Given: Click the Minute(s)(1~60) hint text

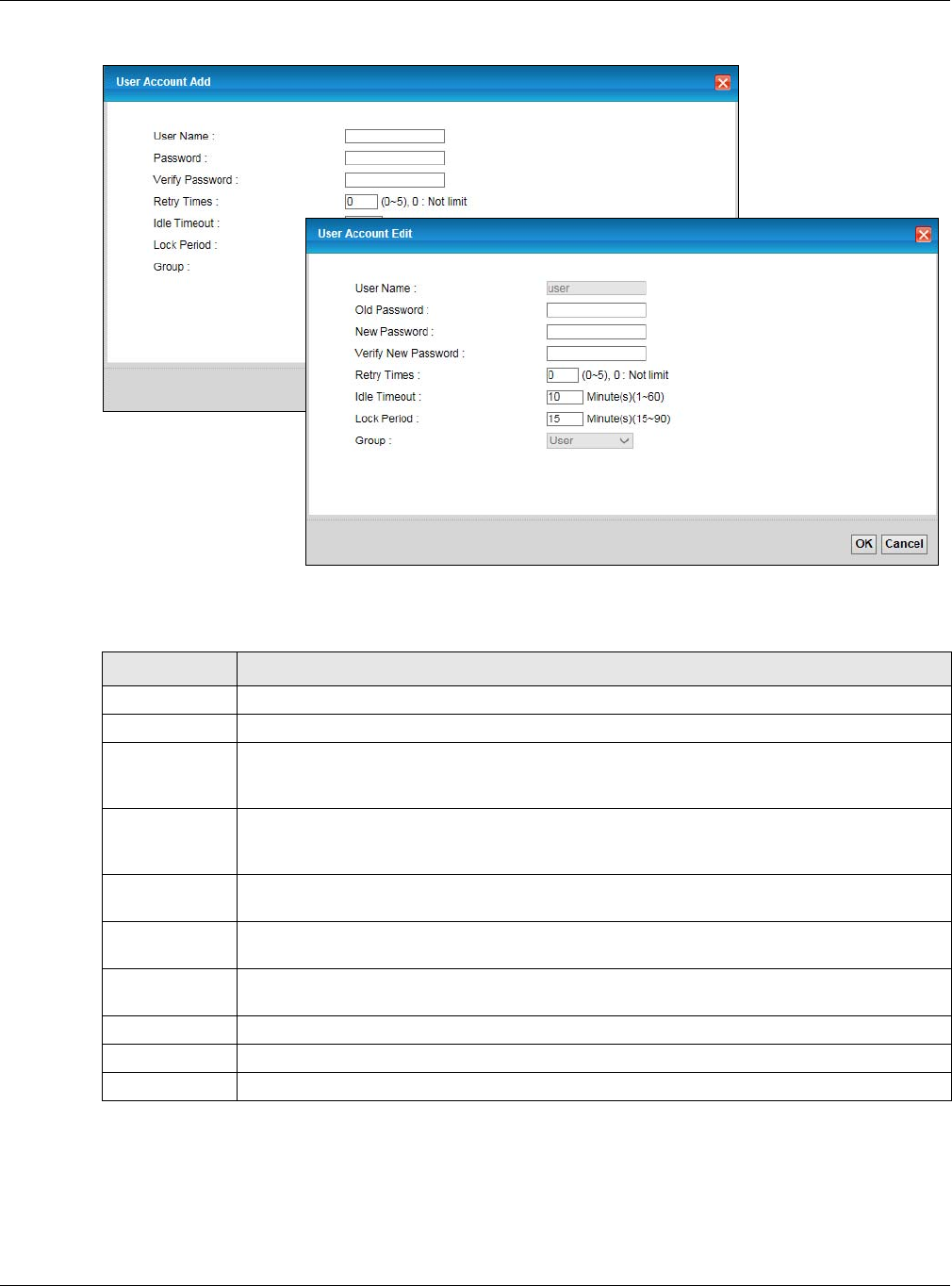Looking at the screenshot, I should pyautogui.click(x=626, y=397).
